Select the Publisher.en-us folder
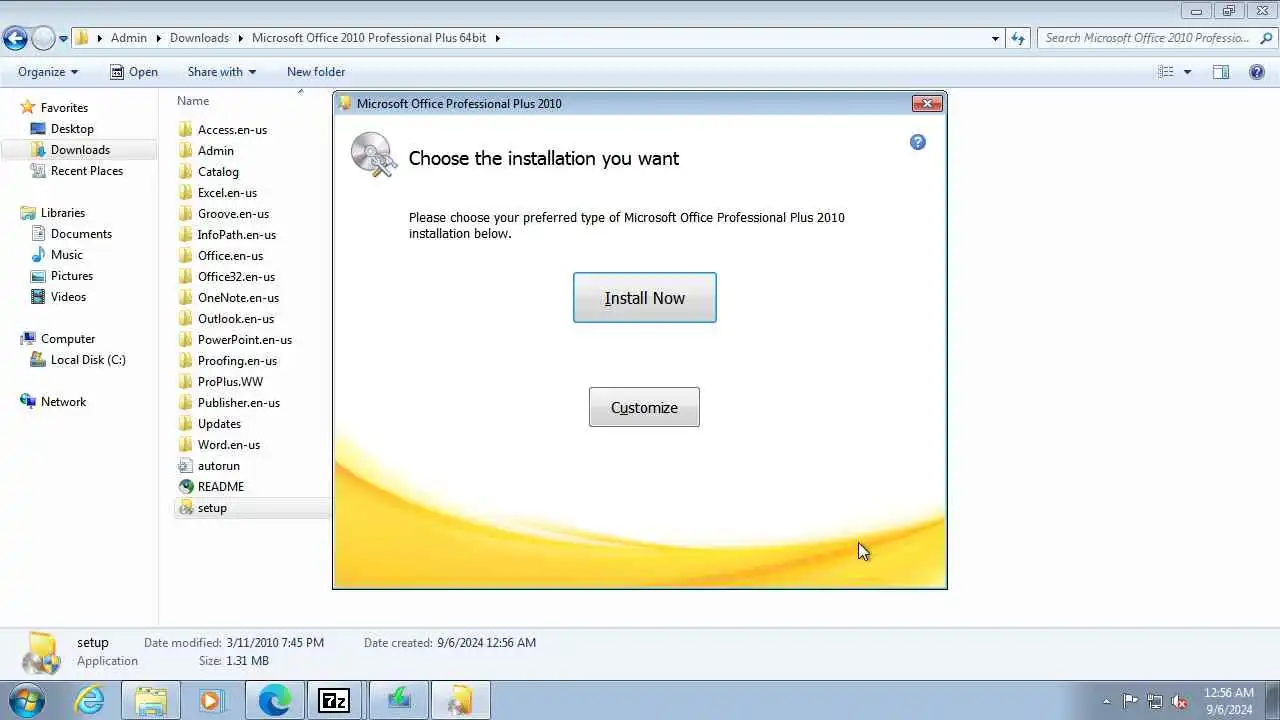The width and height of the screenshot is (1280, 720). point(239,403)
